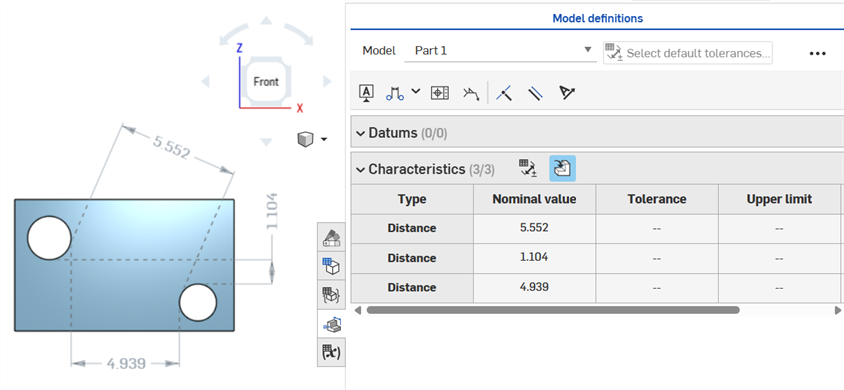Image resolution: width=844 pixels, height=390 pixels.
Task: Click the counterclockwise curved arrow above the view cube
Action: point(234,33)
